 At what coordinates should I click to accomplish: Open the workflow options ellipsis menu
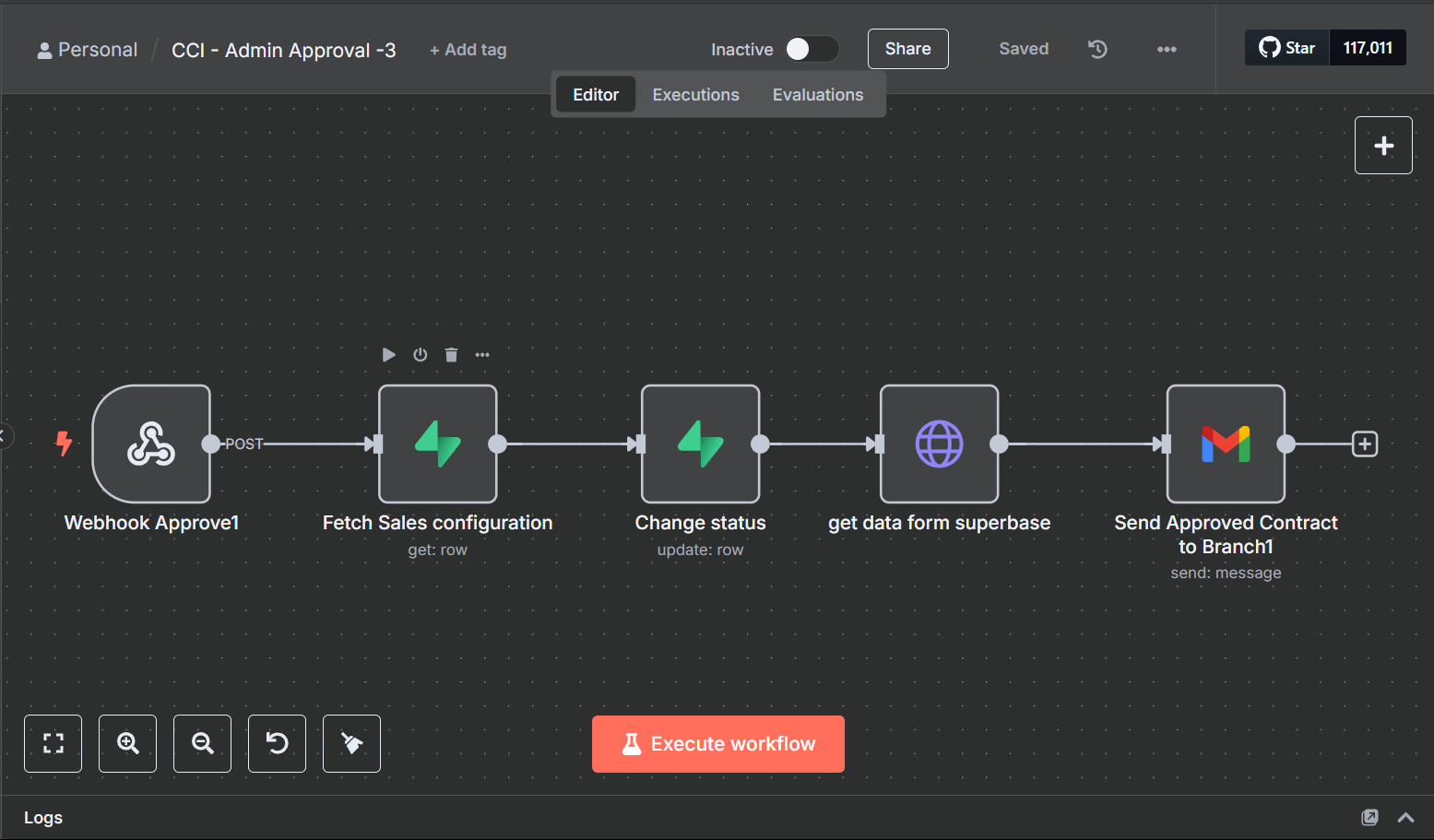[x=1167, y=50]
